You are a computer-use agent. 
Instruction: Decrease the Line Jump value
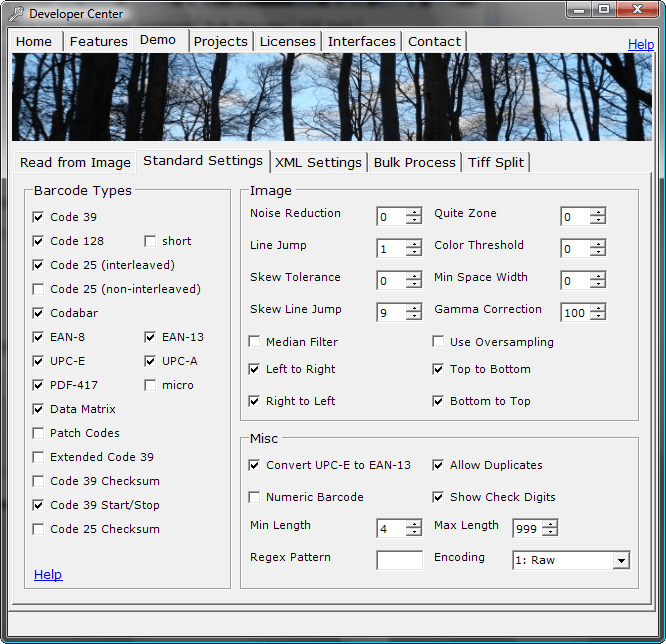pos(413,252)
